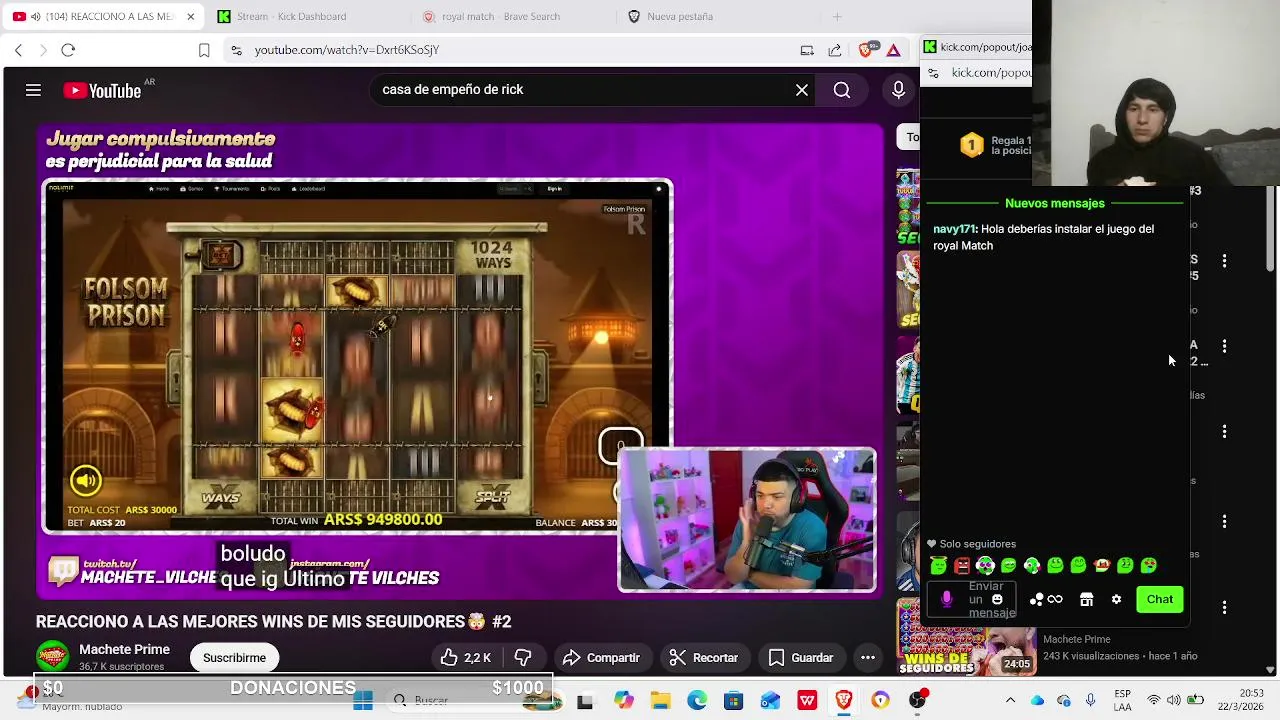Open a new browser tab
The height and width of the screenshot is (720, 1280).
[837, 17]
